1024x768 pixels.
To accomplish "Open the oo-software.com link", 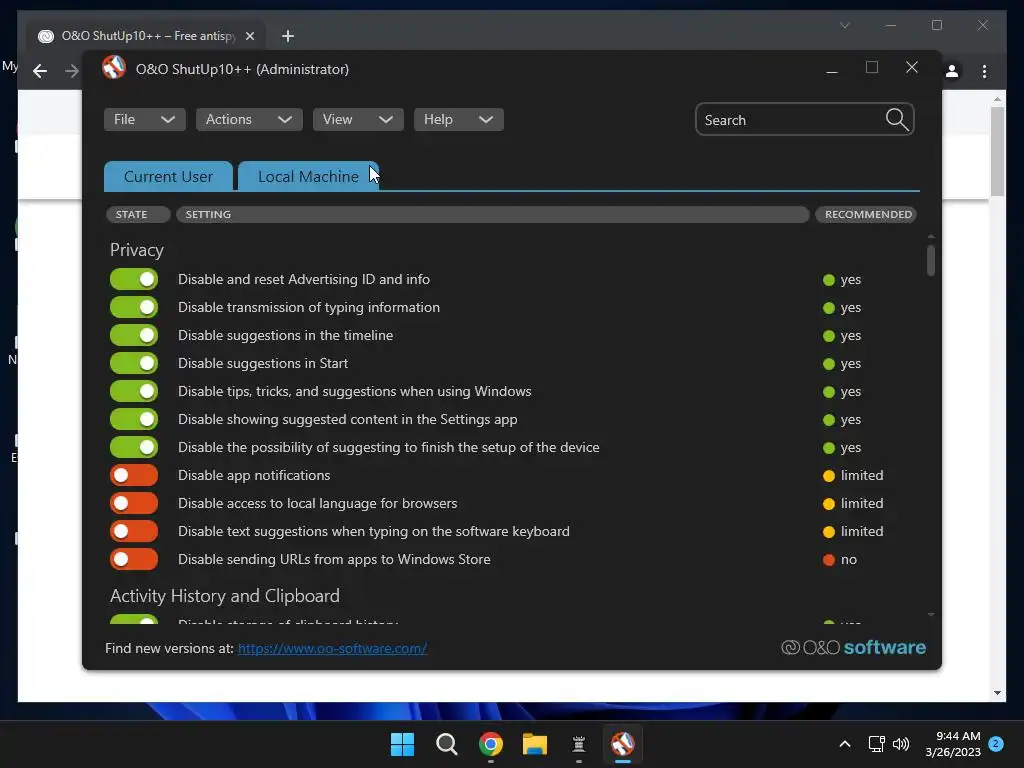I will tap(332, 648).
